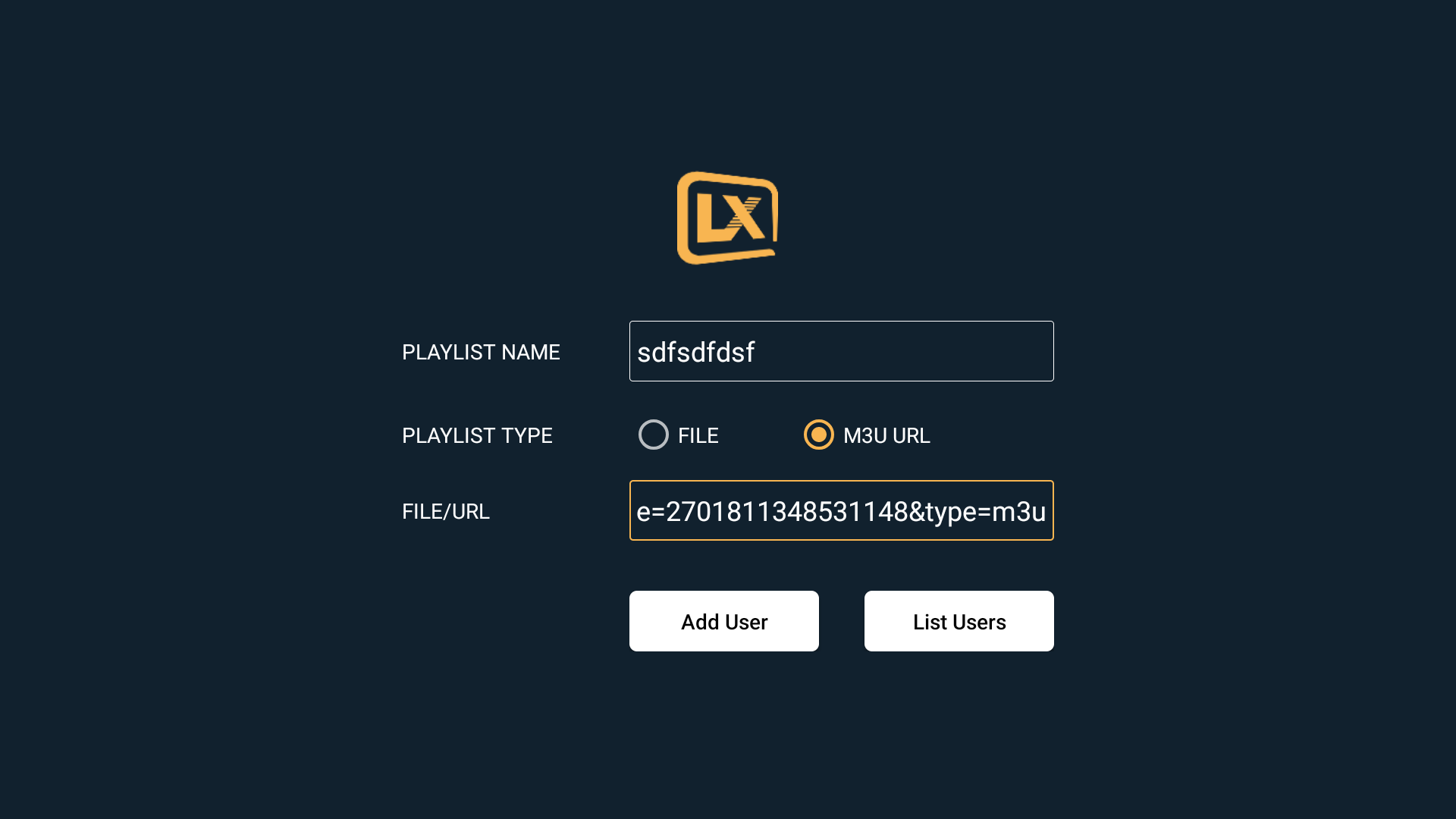Click the Add User button
Image resolution: width=1456 pixels, height=819 pixels.
coord(724,621)
